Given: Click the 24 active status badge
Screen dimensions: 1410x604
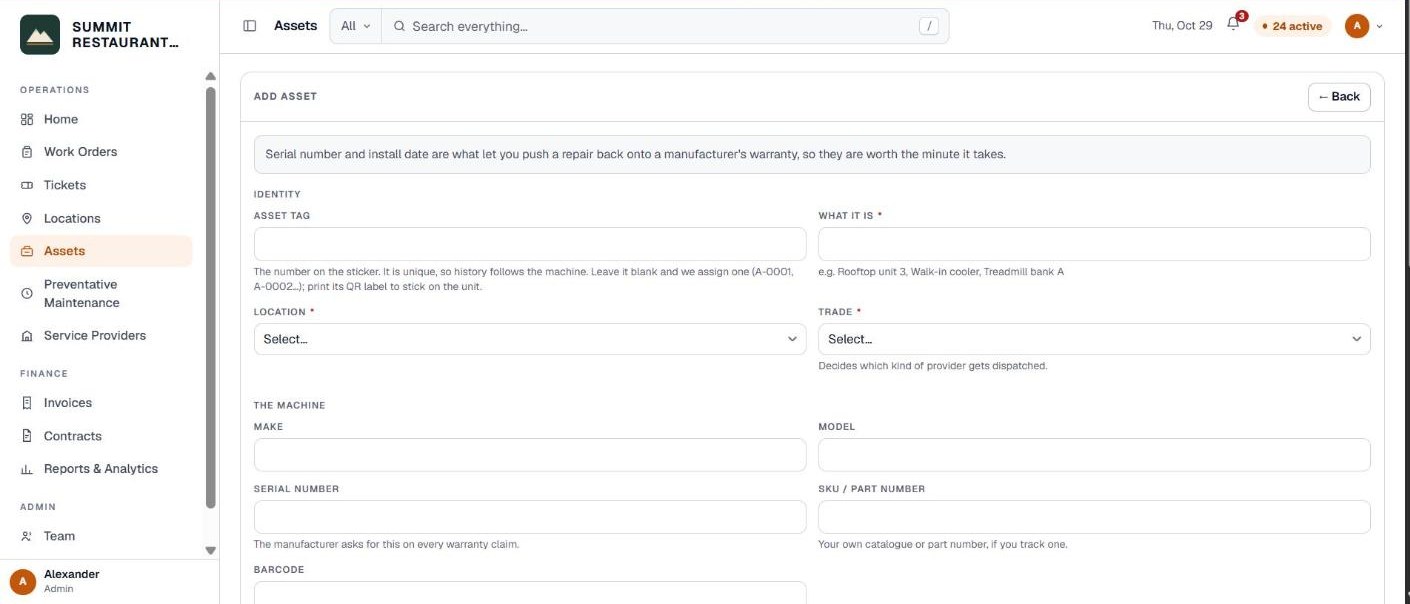Looking at the screenshot, I should [1293, 26].
